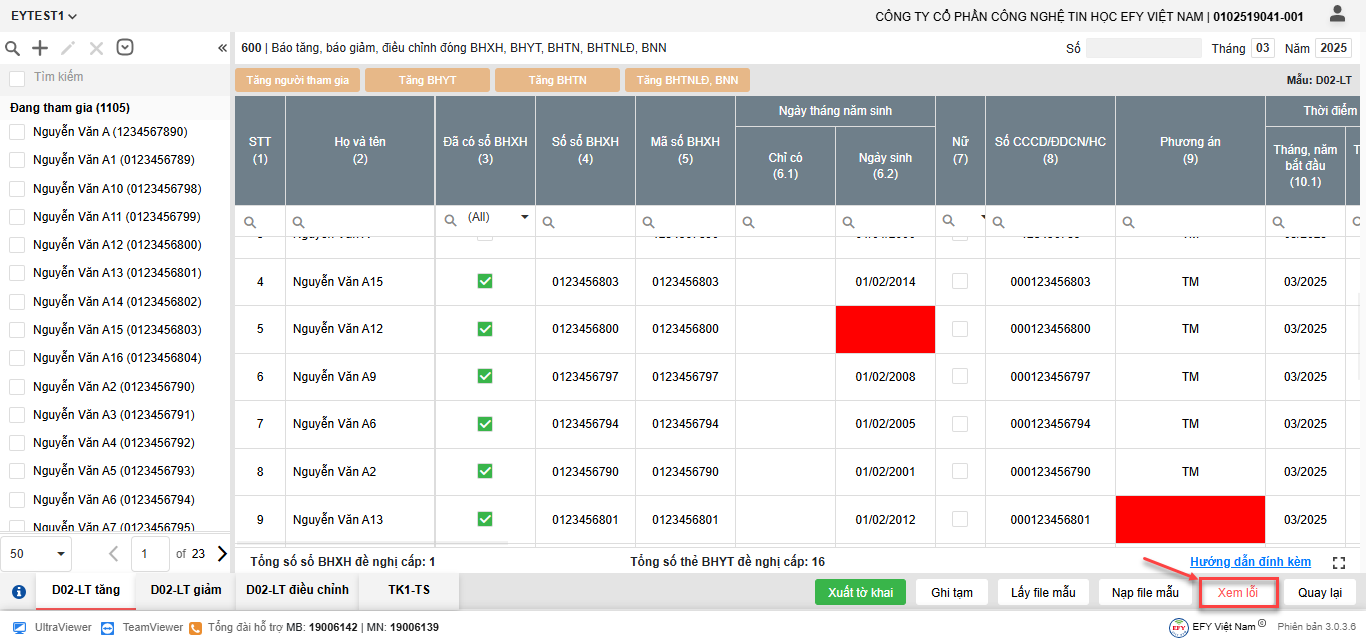Uncheck 'Đã có sổ BHXH' for Nguyễn Văn A15
Image resolution: width=1366 pixels, height=641 pixels.
pyautogui.click(x=485, y=282)
